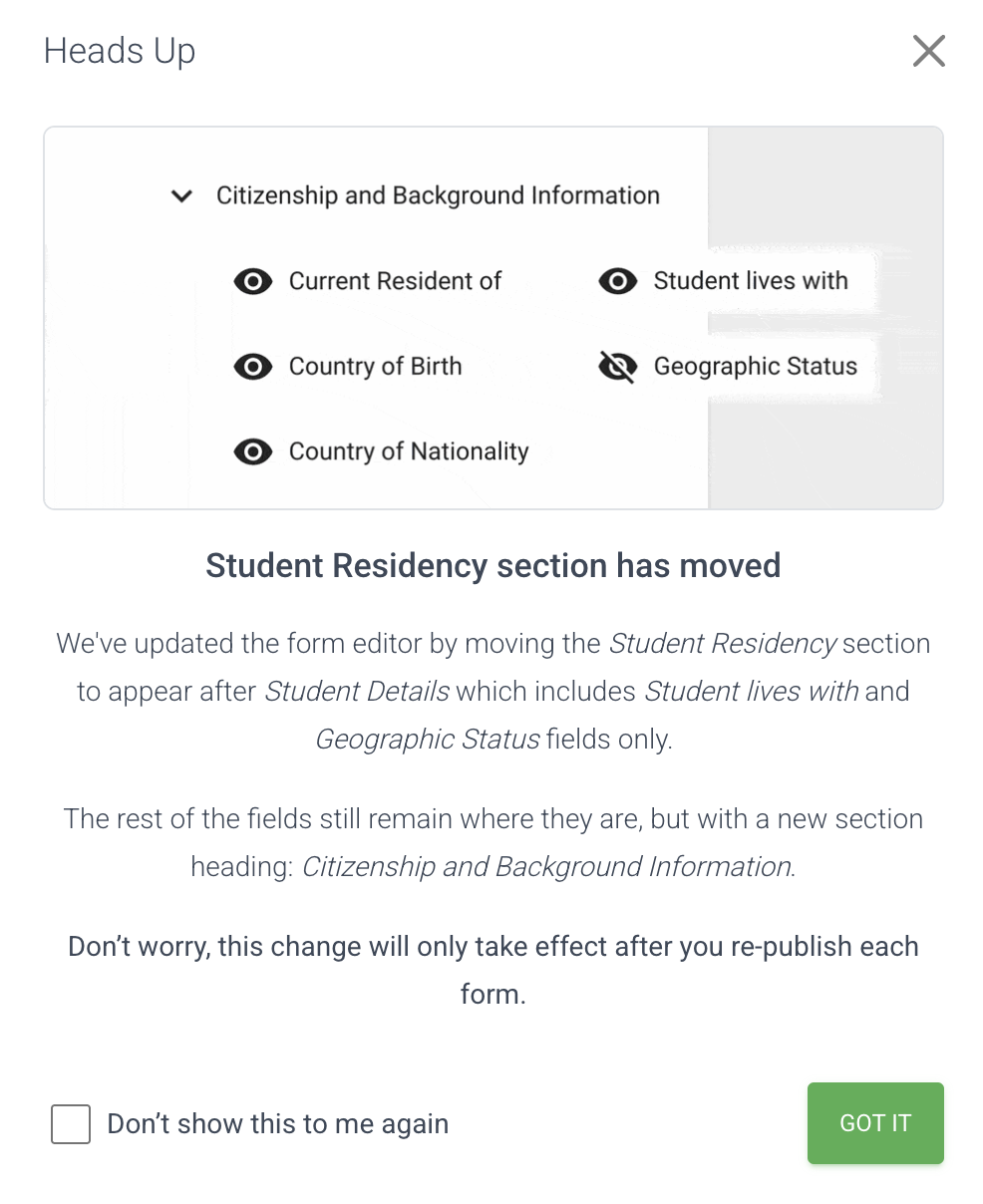Click the re-publish notice paragraph
The width and height of the screenshot is (983, 1204).
point(492,970)
